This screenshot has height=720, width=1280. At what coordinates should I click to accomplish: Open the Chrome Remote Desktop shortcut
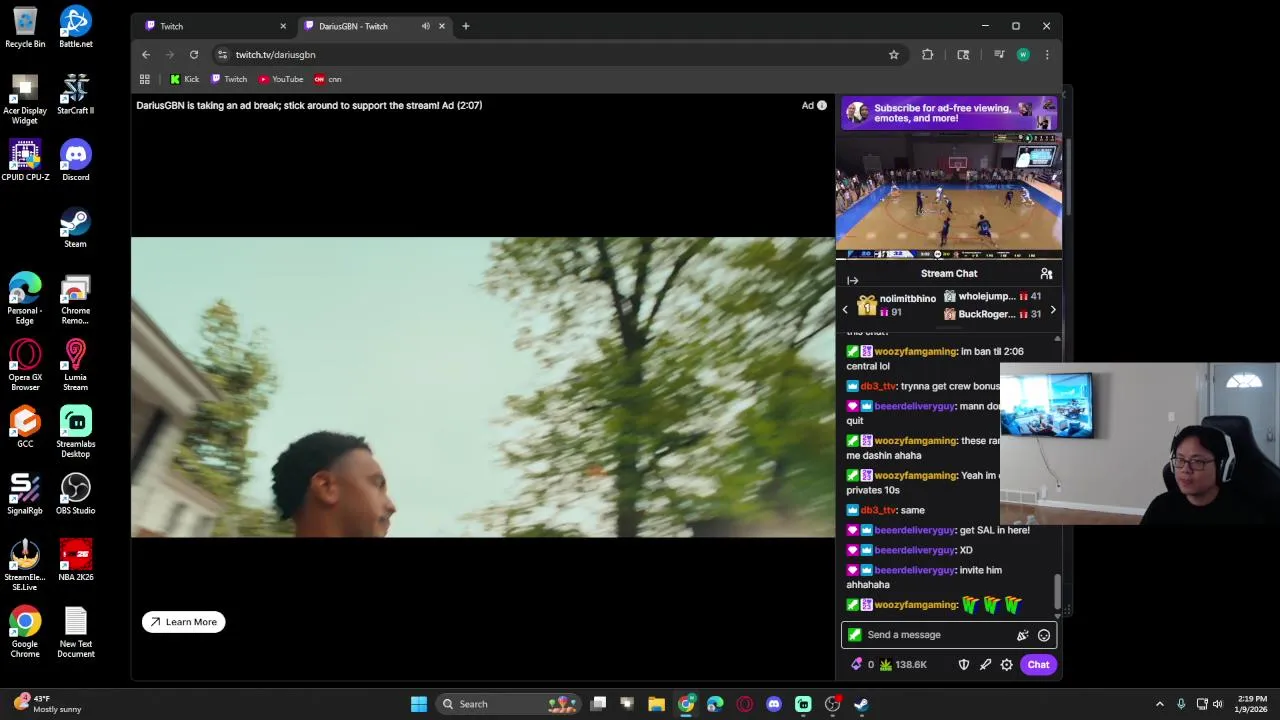click(76, 299)
